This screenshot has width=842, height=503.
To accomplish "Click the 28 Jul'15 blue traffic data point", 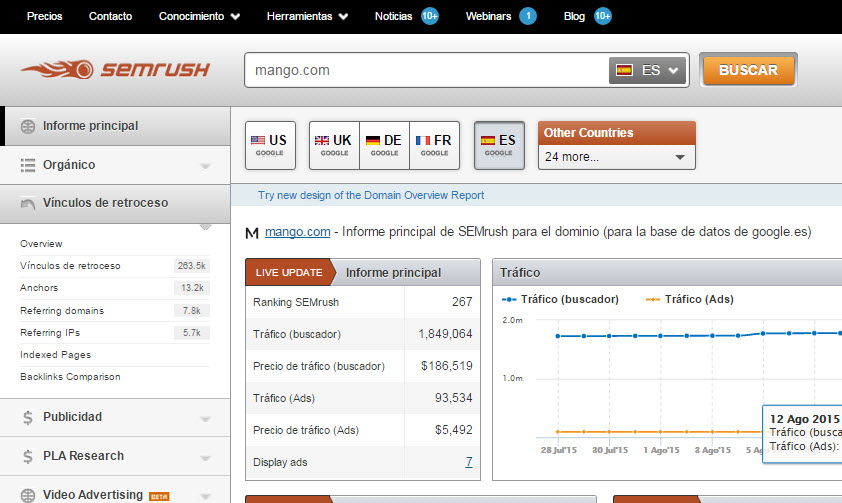I will (558, 336).
